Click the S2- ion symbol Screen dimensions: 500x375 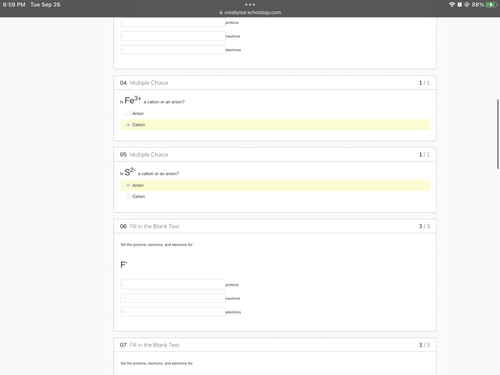click(x=130, y=172)
